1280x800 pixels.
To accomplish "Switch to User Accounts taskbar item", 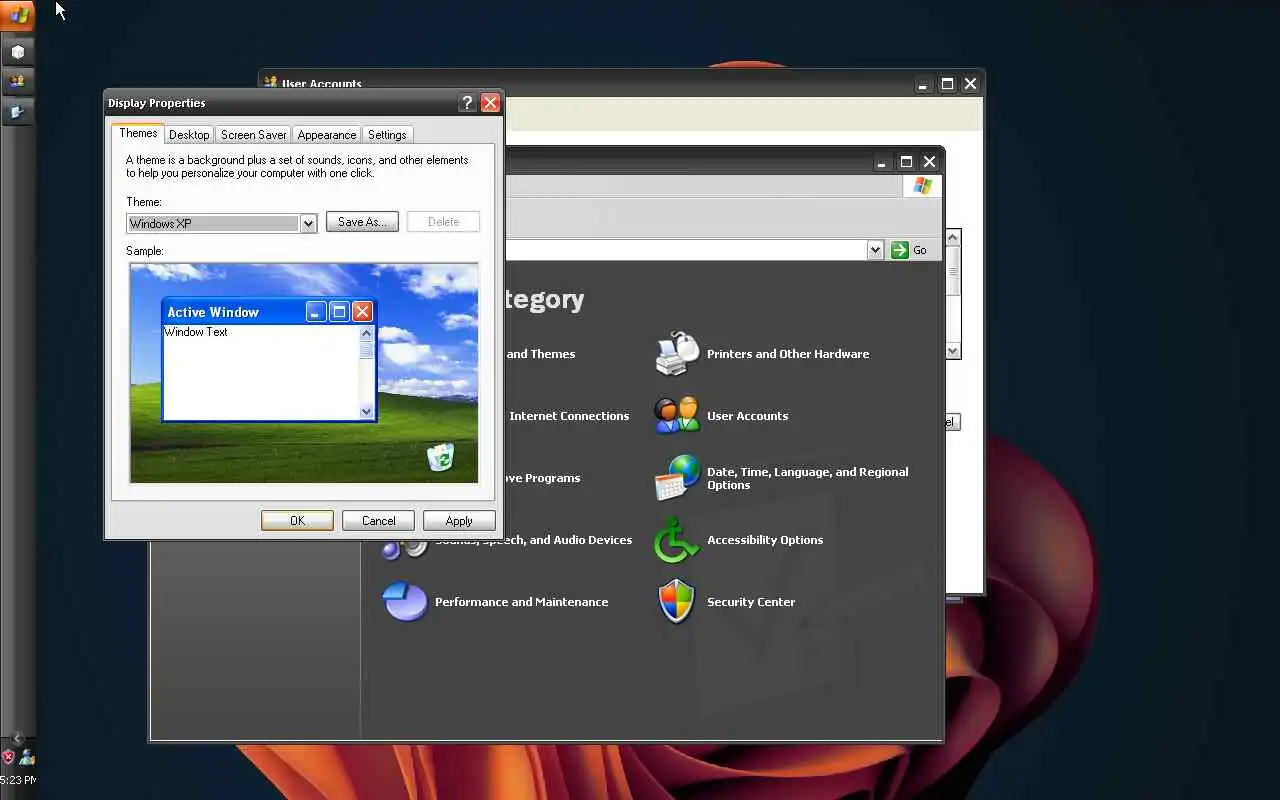I will coord(18,81).
